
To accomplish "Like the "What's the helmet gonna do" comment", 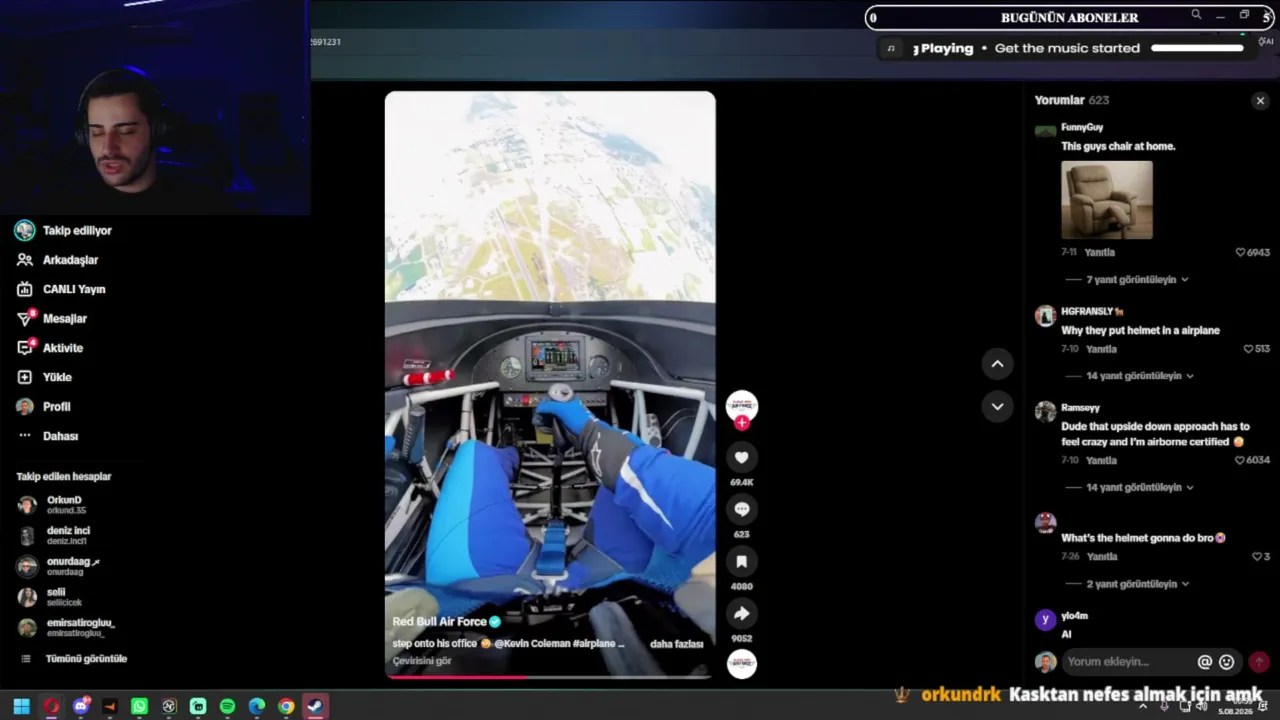I will (x=1257, y=557).
